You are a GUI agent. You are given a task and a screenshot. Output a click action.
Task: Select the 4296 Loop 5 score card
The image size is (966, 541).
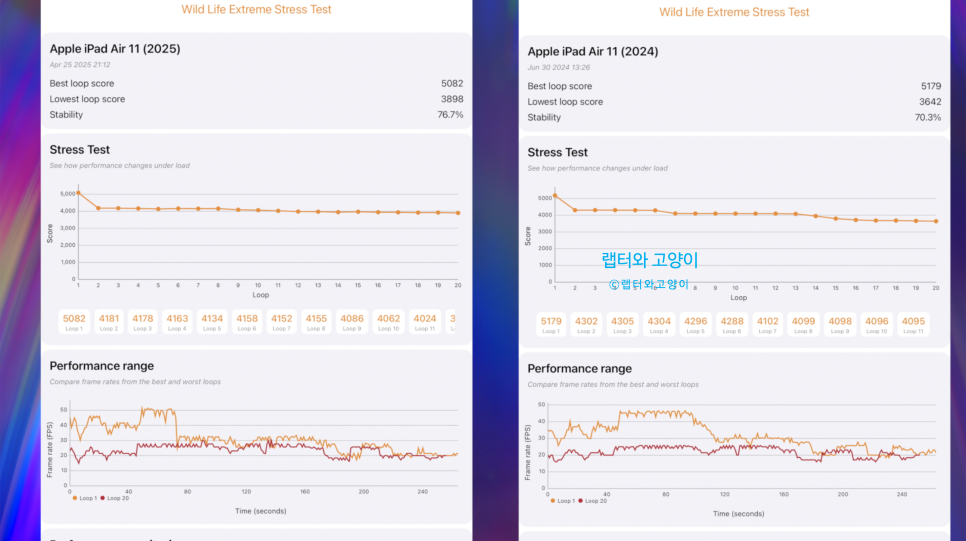click(696, 324)
